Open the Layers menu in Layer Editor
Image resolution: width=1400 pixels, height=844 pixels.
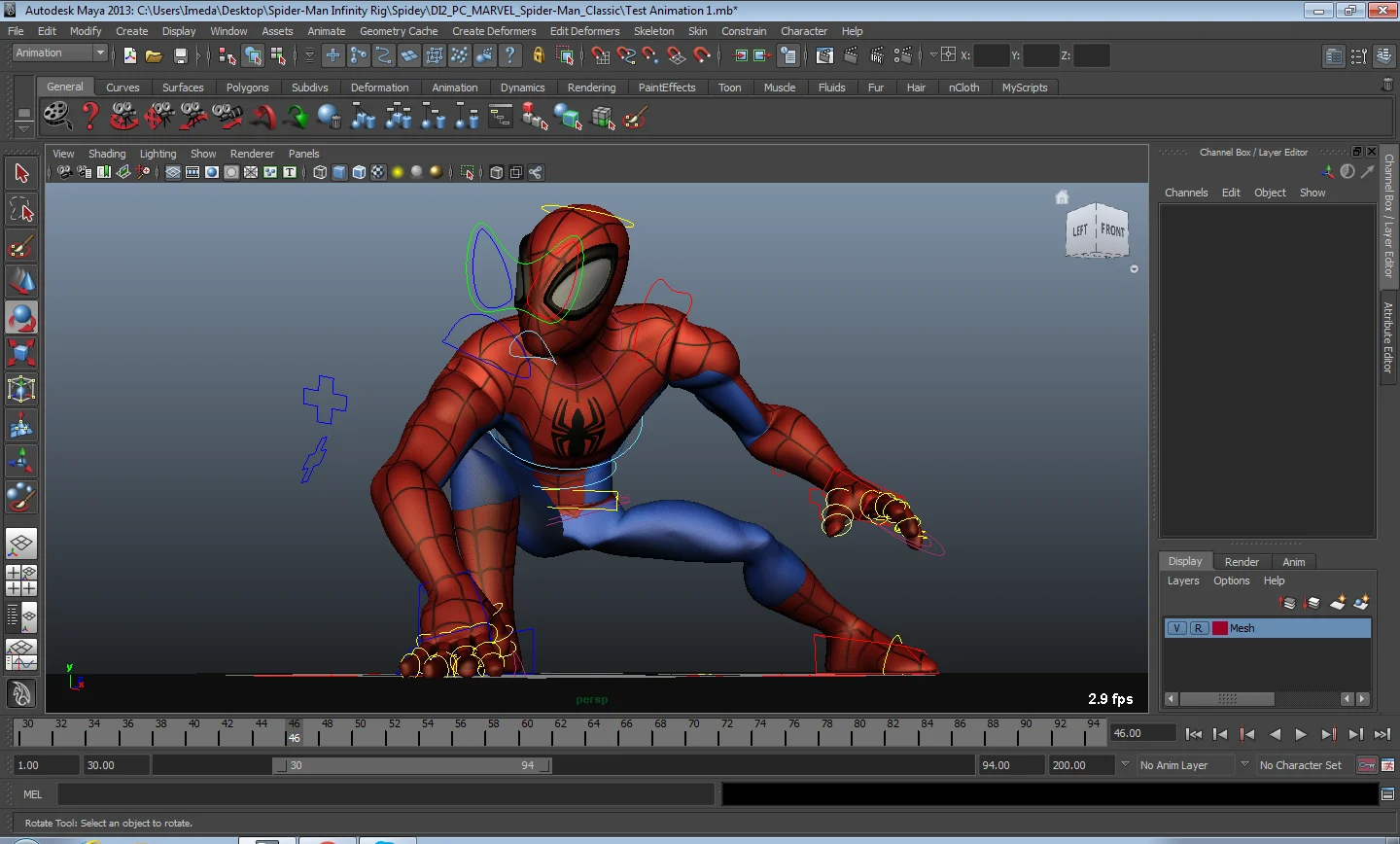point(1182,580)
